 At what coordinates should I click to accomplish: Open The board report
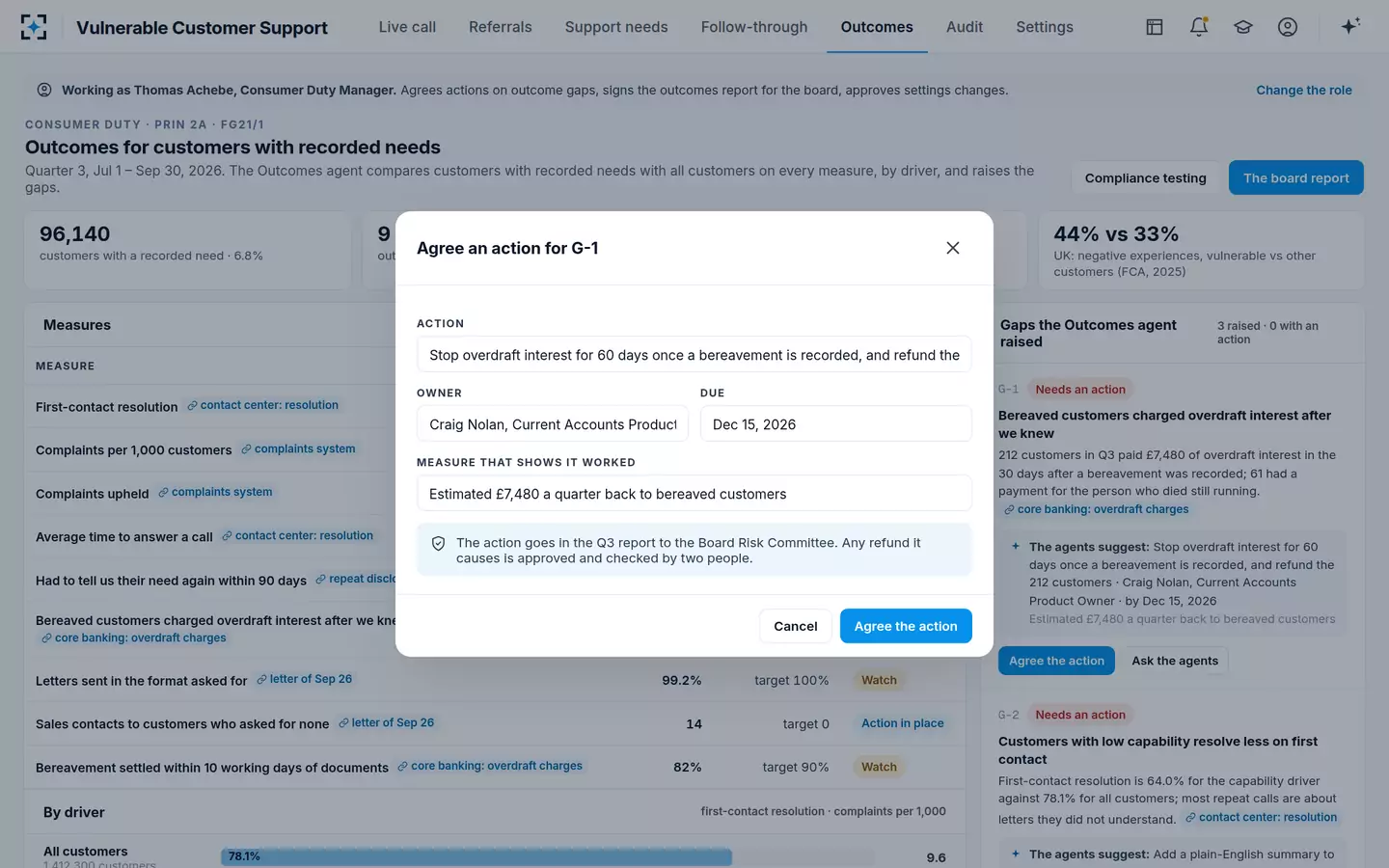click(x=1295, y=177)
